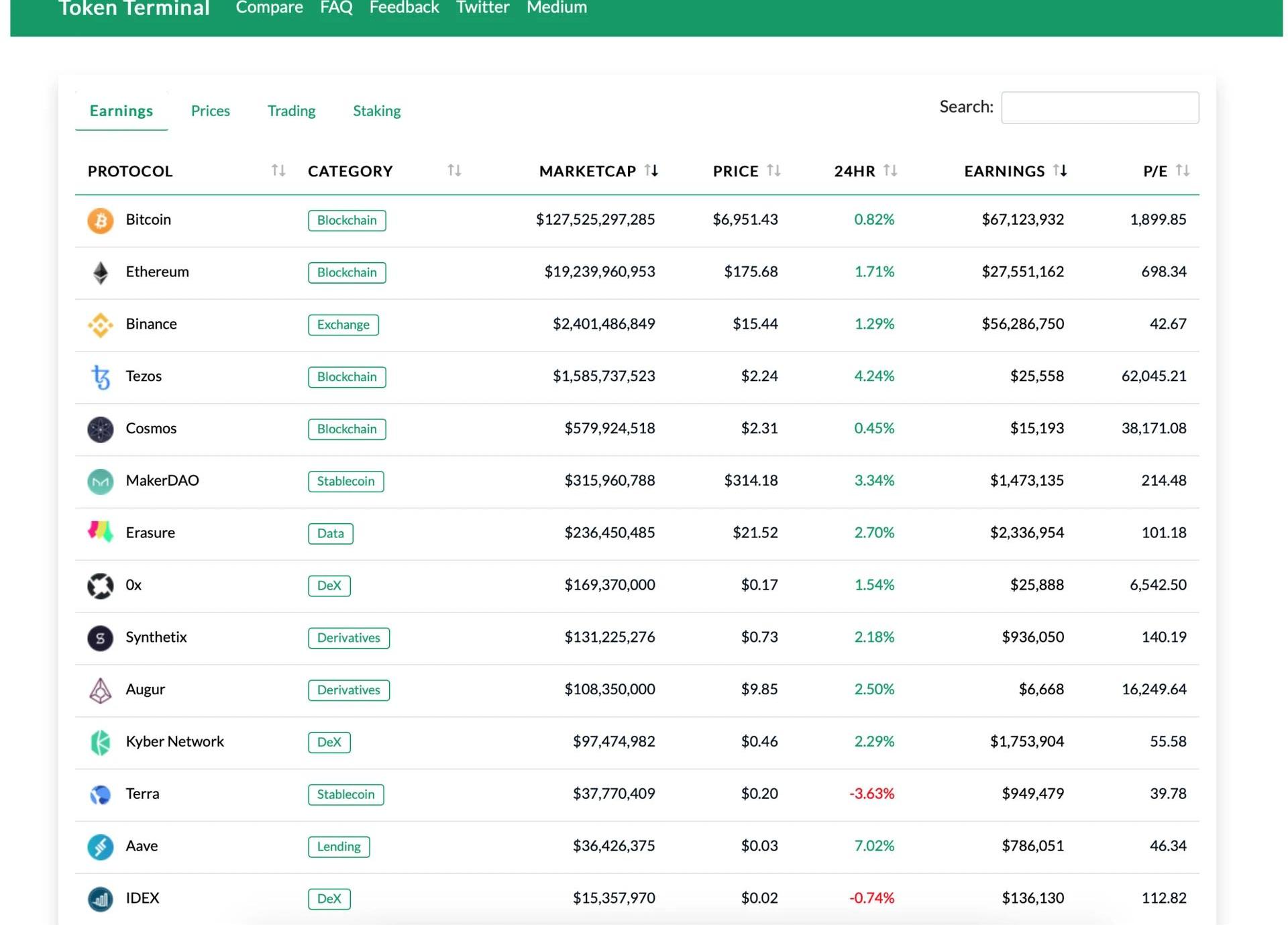This screenshot has width=1288, height=925.
Task: Click the Bitcoin logo icon
Action: coord(101,220)
